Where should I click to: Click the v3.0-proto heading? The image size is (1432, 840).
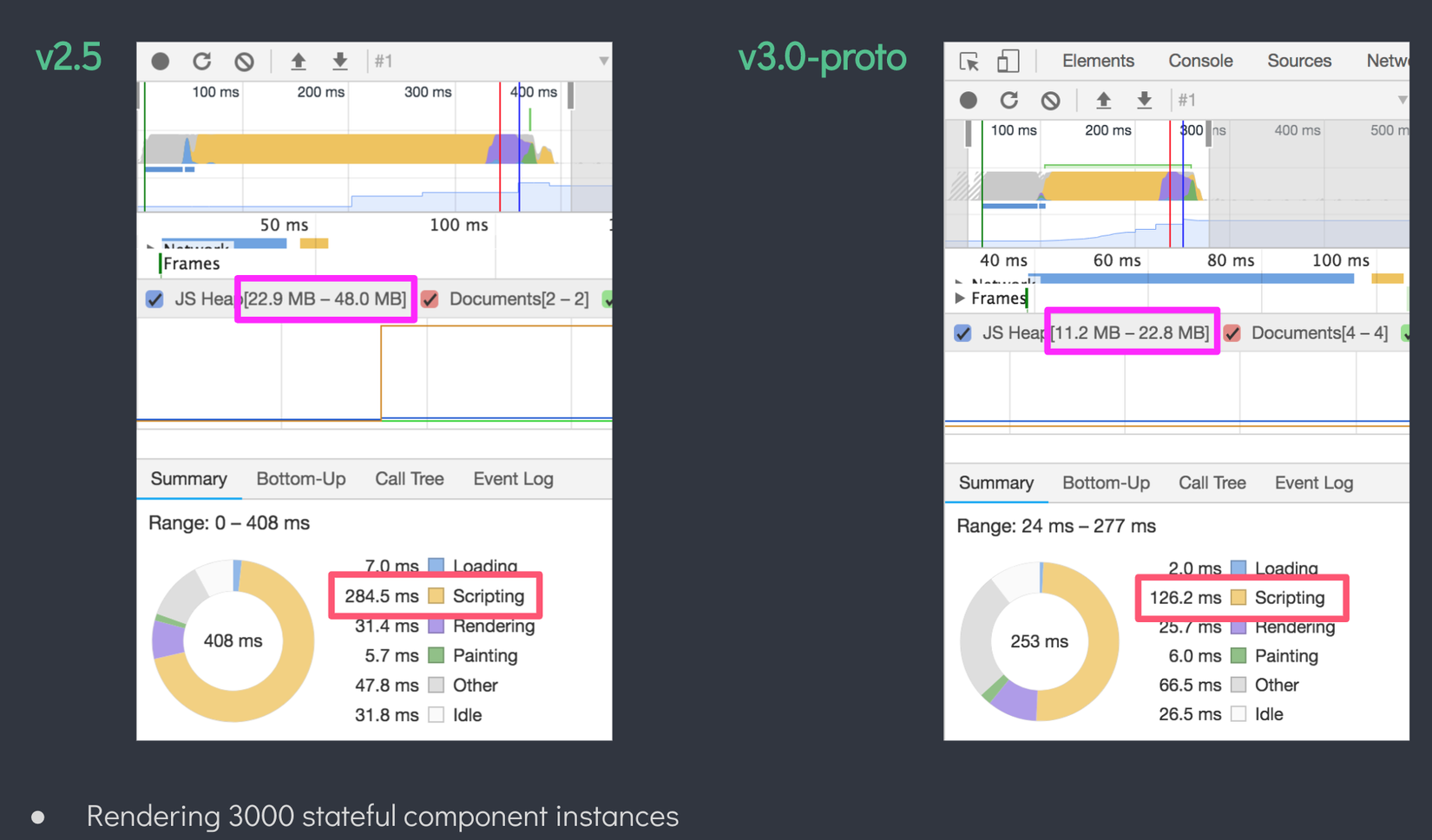822,58
